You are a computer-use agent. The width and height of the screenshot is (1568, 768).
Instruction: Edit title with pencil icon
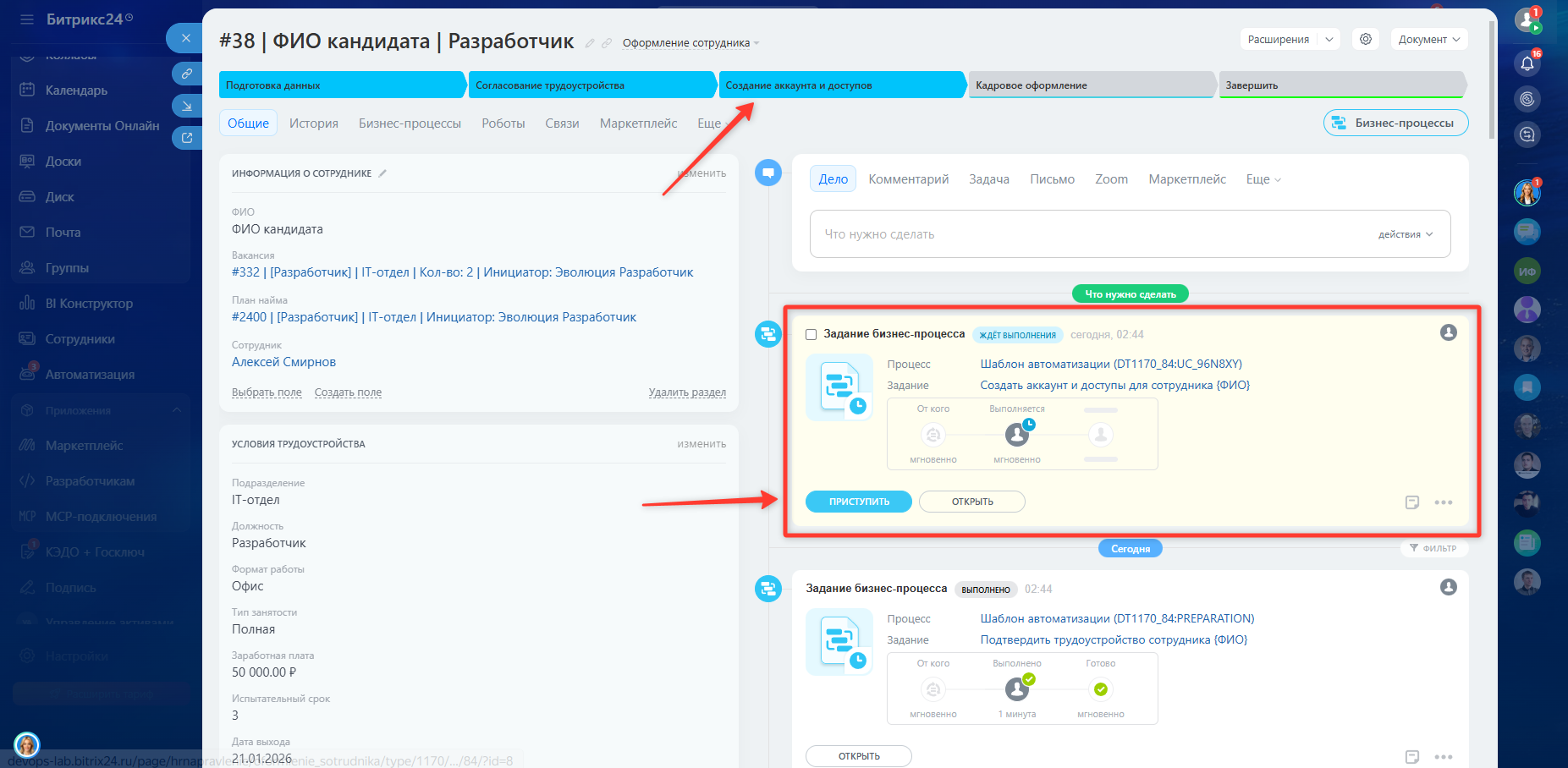tap(590, 43)
